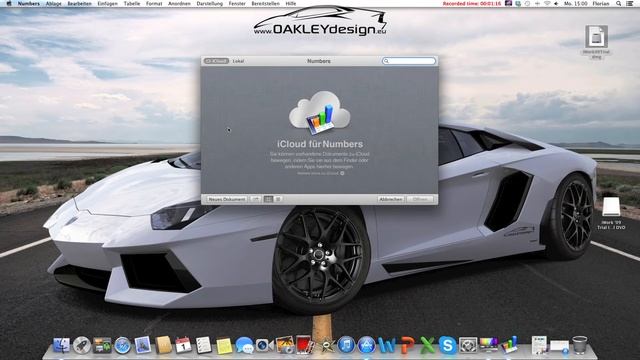Open Calendar icon in the dock
The width and height of the screenshot is (640, 360).
tap(183, 345)
